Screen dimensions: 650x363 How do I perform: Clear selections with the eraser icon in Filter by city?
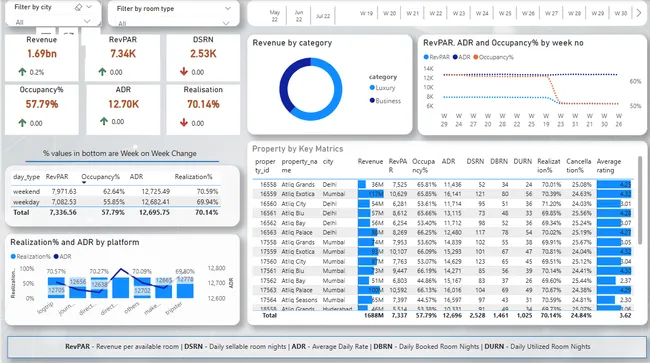[x=78, y=7]
